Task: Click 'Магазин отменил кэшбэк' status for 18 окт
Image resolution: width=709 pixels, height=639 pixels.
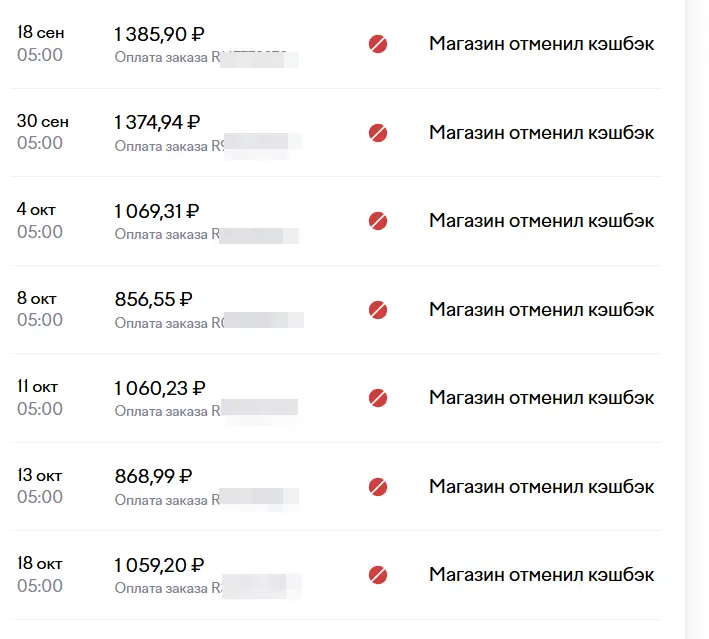Action: point(541,575)
